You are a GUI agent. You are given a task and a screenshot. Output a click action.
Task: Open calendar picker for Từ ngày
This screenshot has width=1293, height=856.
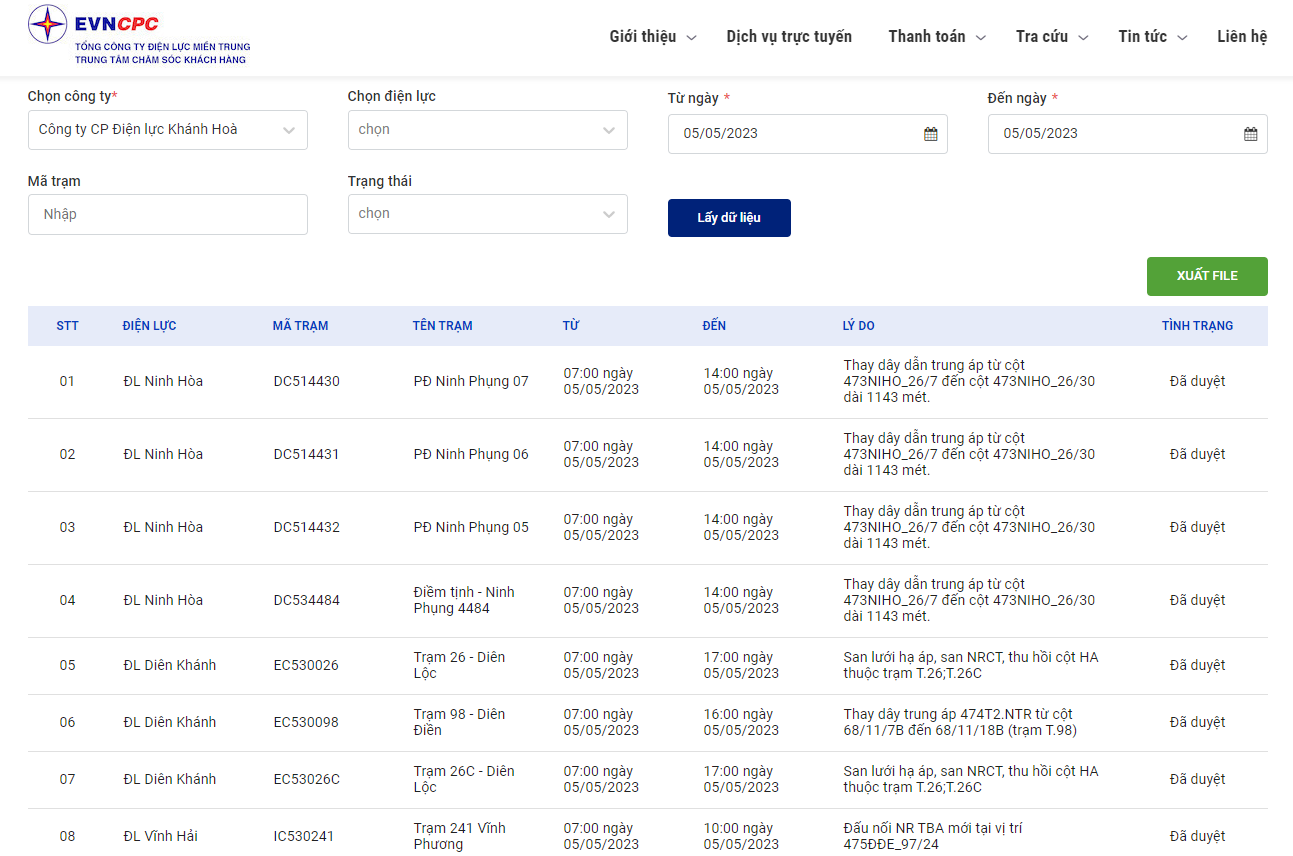pos(930,134)
